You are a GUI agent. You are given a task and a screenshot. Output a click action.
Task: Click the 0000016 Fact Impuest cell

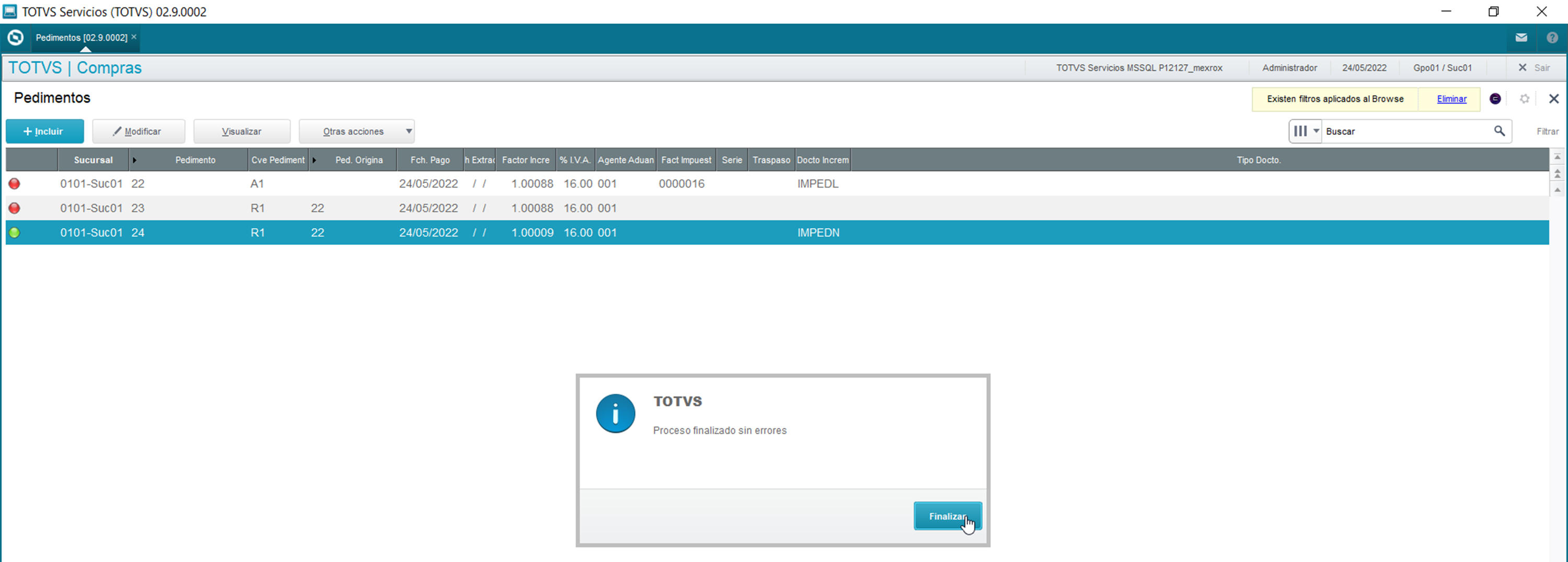click(682, 184)
